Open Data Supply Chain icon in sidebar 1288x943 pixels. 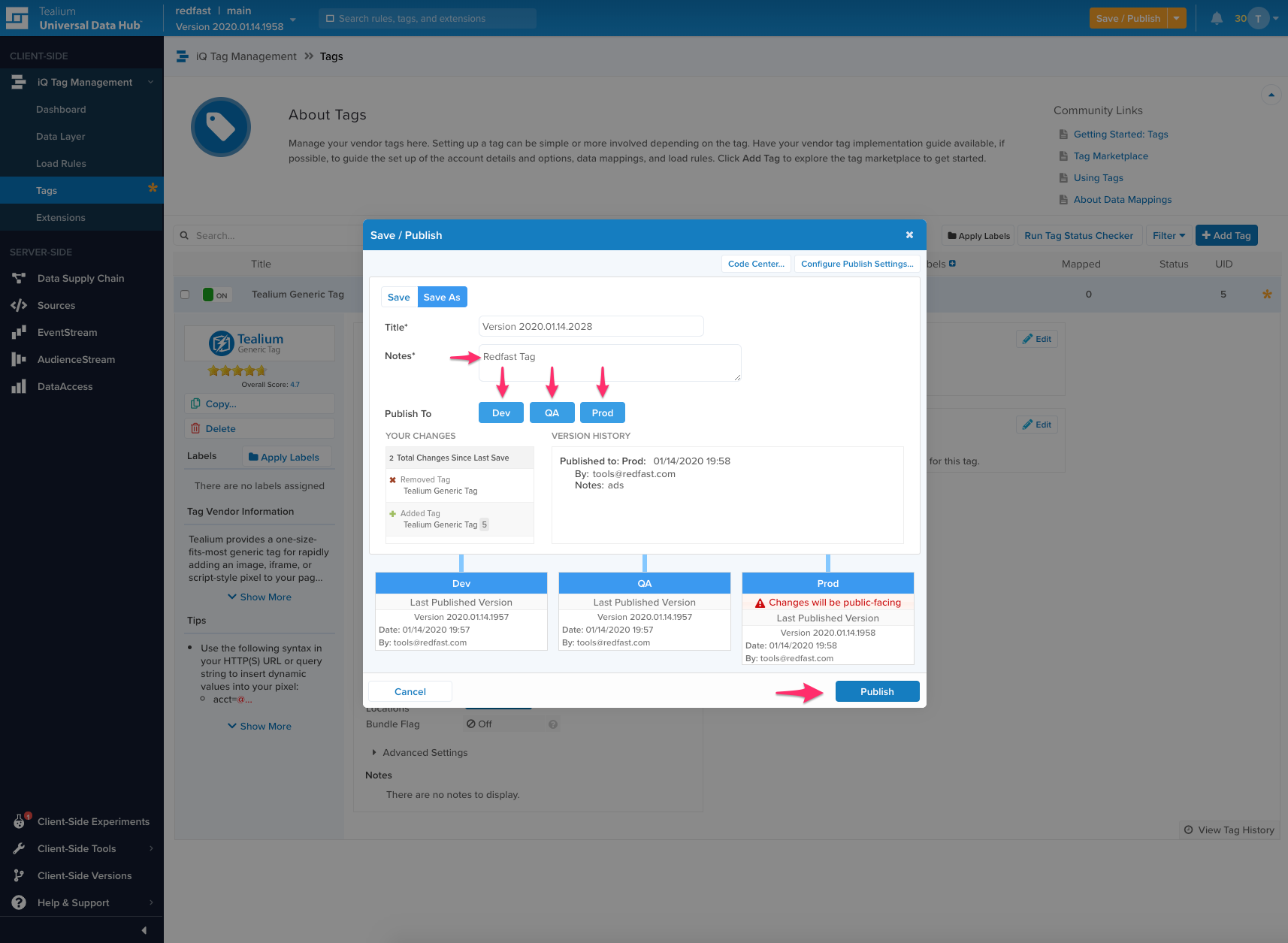tap(19, 278)
